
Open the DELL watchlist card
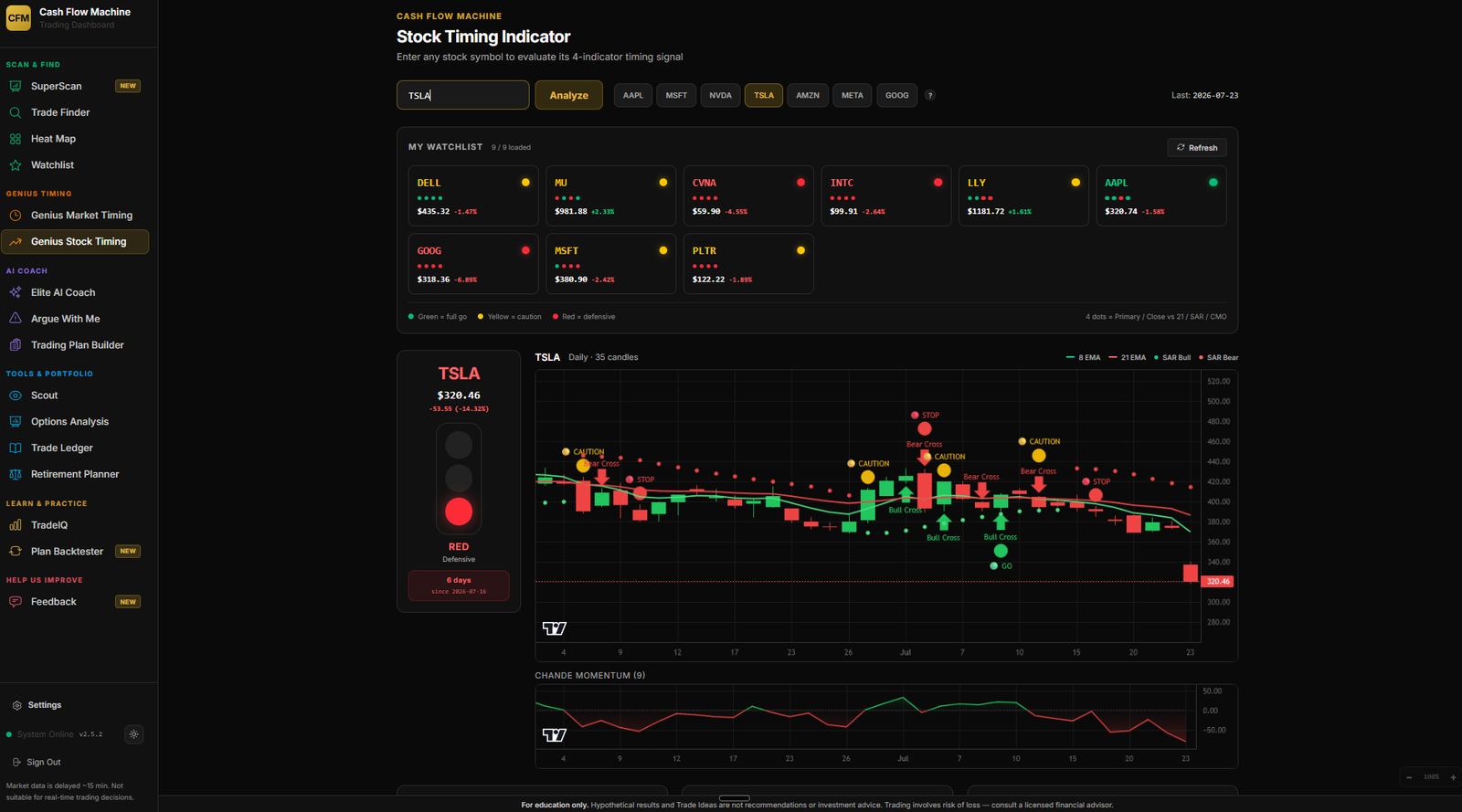(473, 195)
